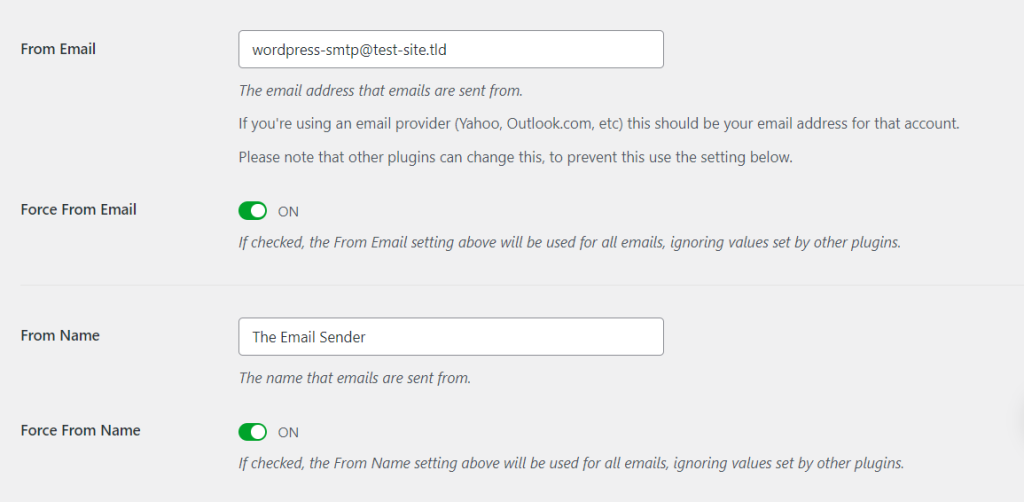Click the 'If you're using an email provider' note
Image resolution: width=1024 pixels, height=502 pixels.
point(598,124)
